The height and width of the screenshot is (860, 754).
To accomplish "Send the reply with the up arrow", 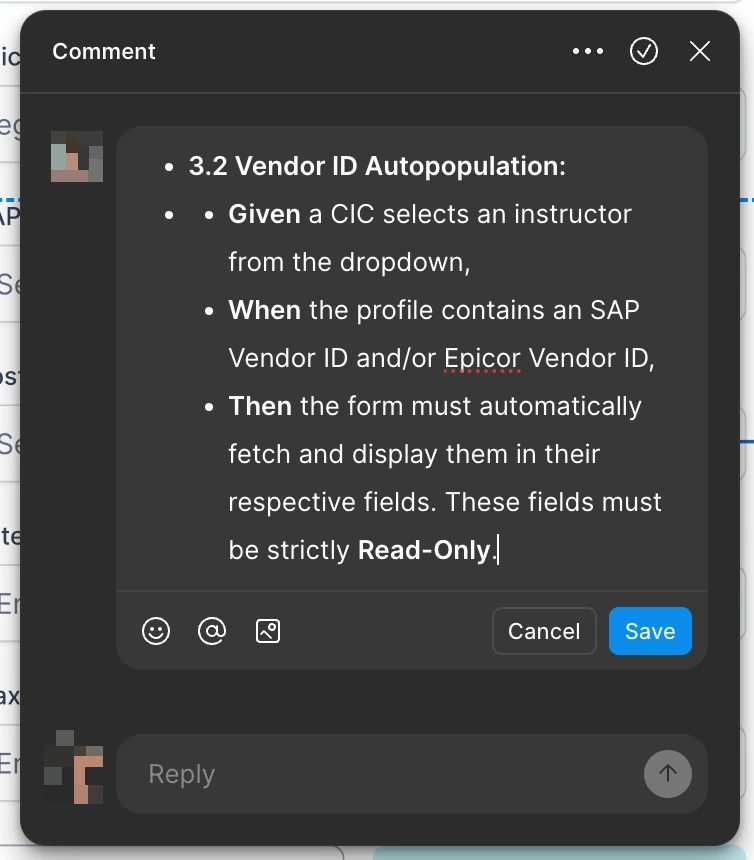I will (667, 774).
